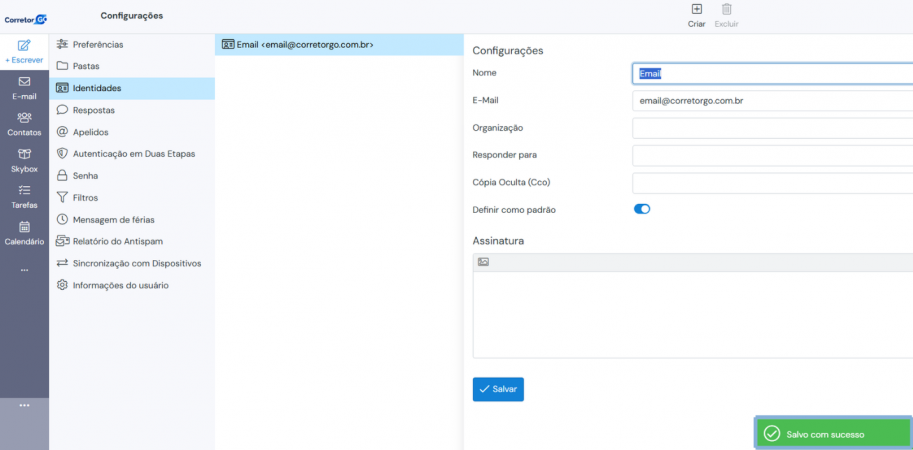Open Contatos from the sidebar
This screenshot has height=450, width=913.
(x=24, y=124)
